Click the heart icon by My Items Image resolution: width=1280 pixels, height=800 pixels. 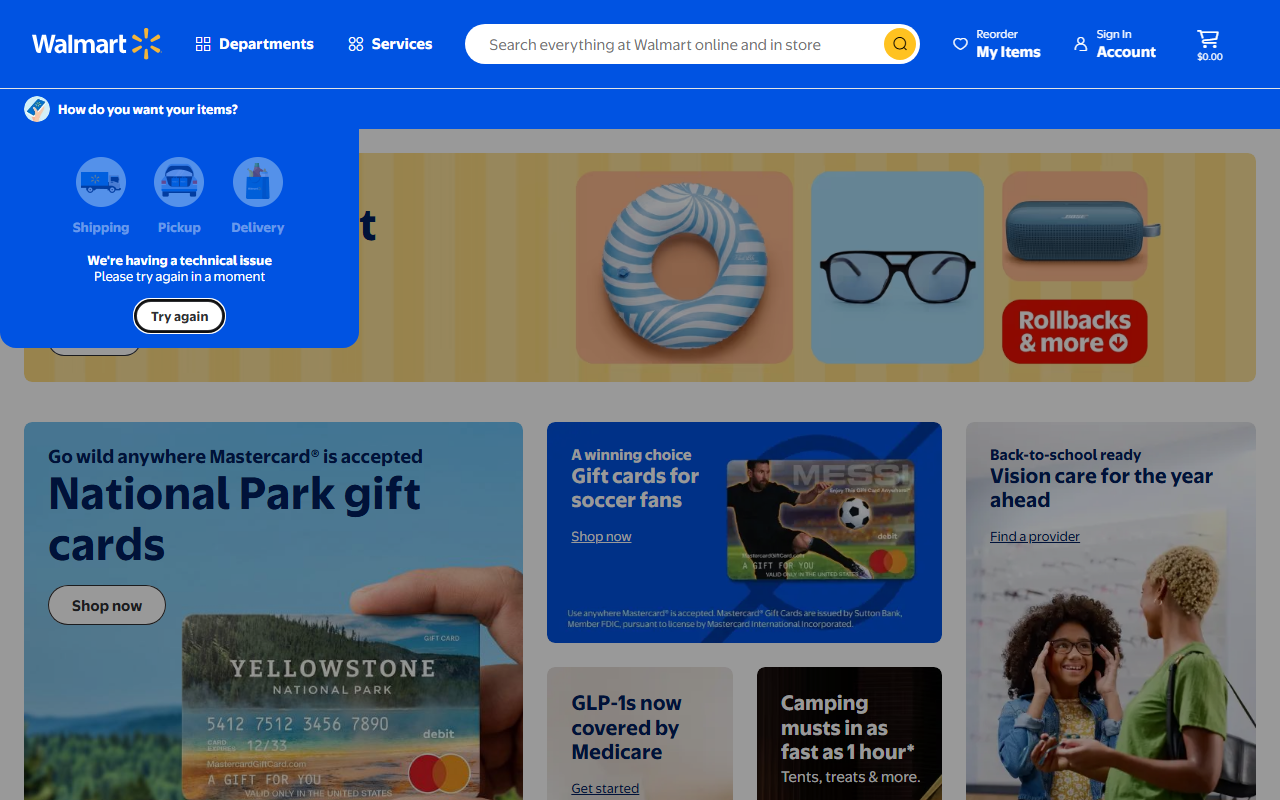tap(960, 44)
